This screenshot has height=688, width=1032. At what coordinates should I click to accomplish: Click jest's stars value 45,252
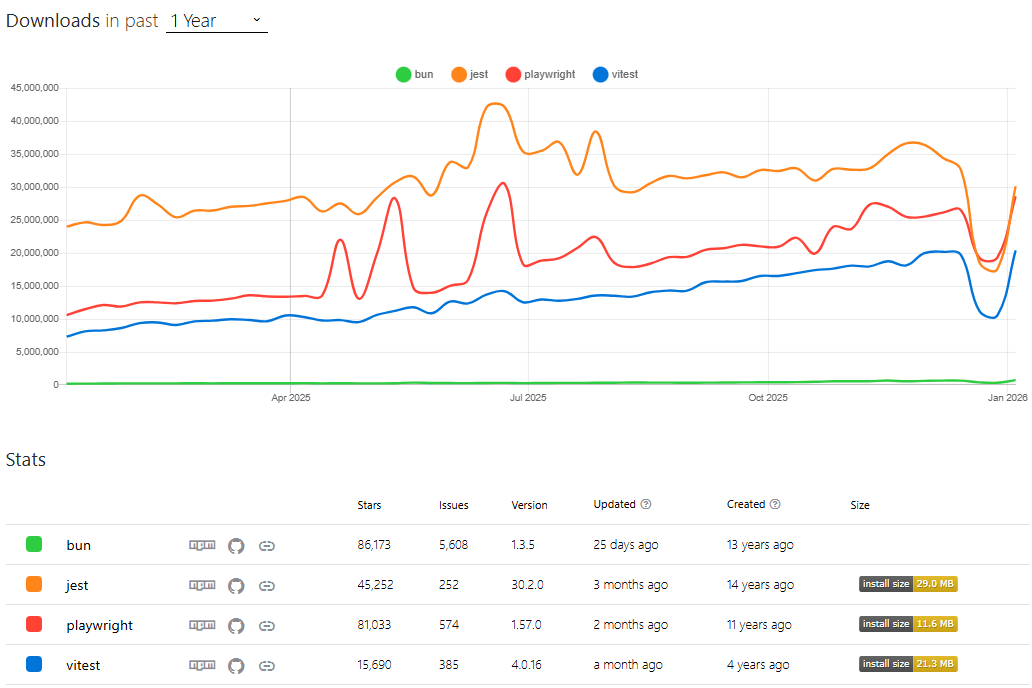pyautogui.click(x=375, y=585)
